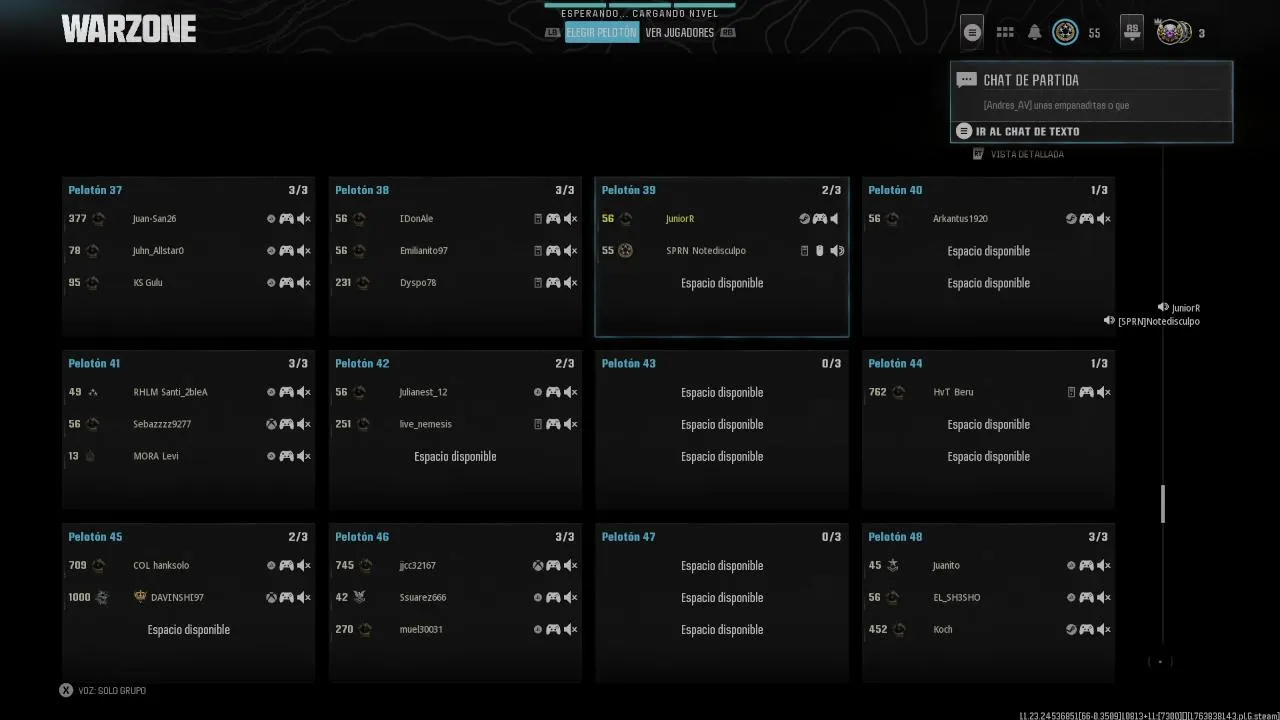
Task: Click the Steam icon next to JuniorR
Action: point(805,219)
